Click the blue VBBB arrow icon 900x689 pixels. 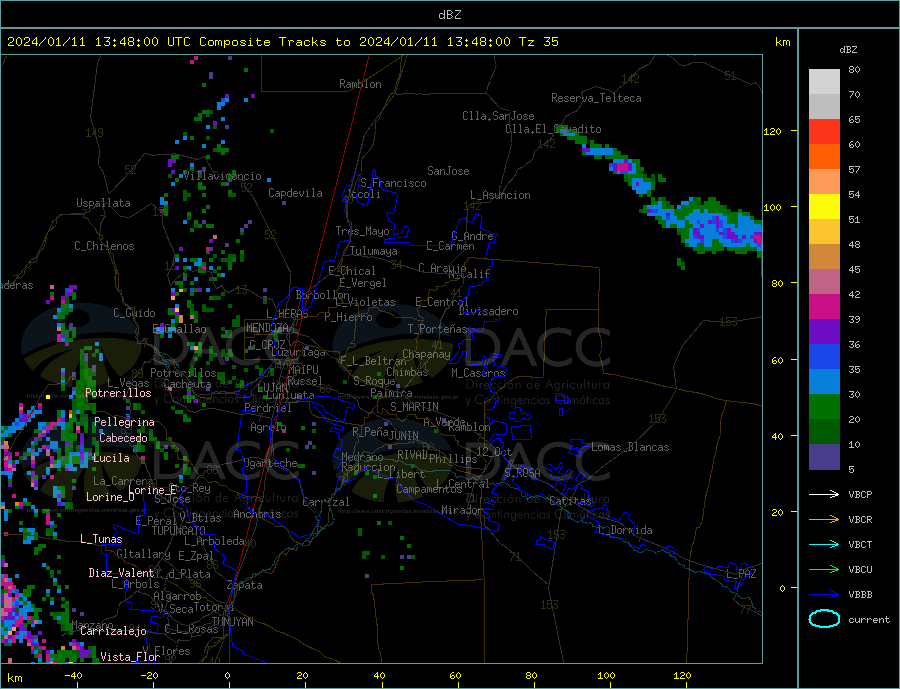(824, 594)
